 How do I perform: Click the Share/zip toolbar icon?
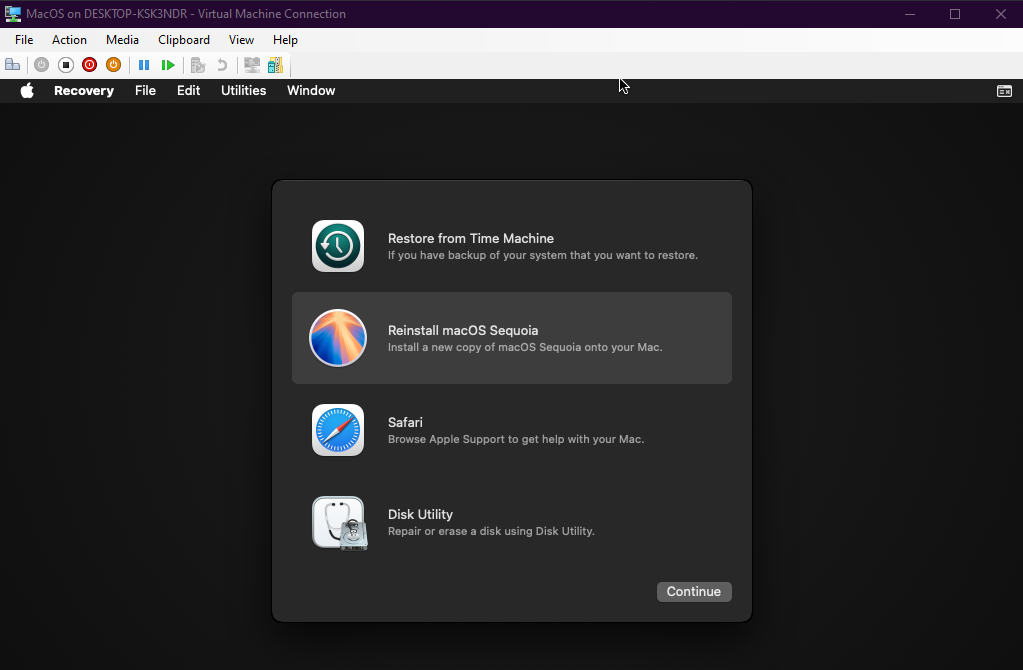(x=275, y=65)
